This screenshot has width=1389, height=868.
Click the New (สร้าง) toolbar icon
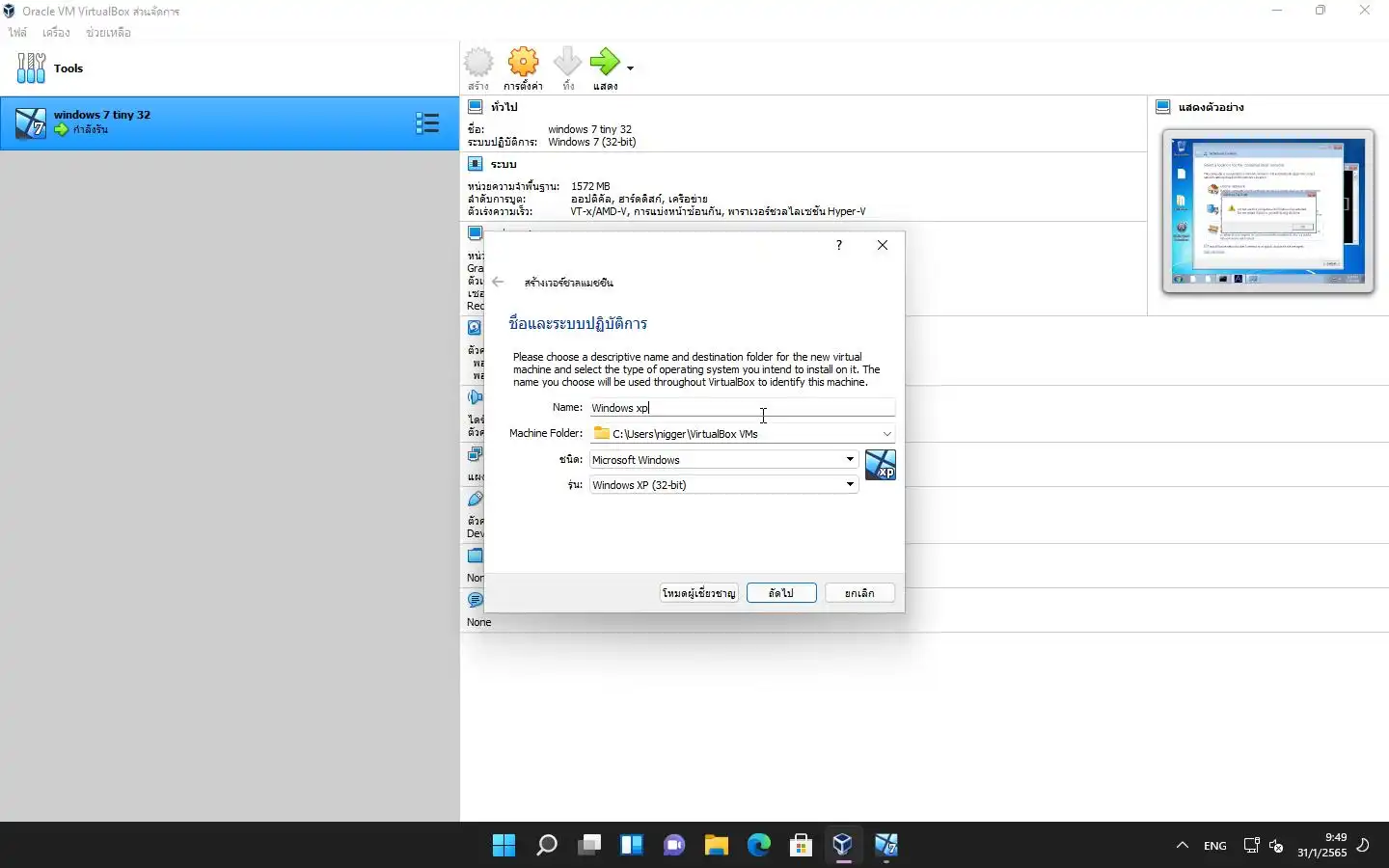(x=478, y=63)
